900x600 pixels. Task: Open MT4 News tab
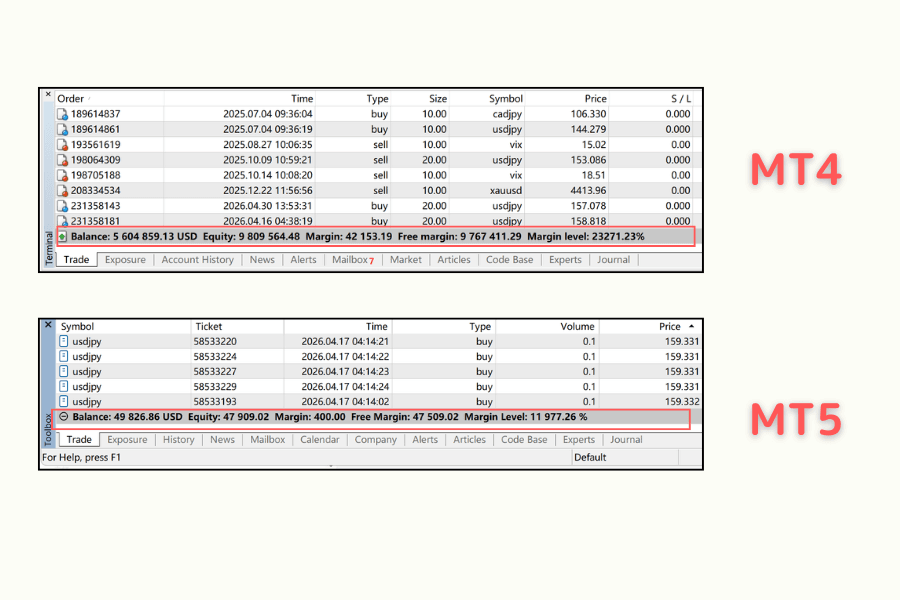tap(262, 260)
